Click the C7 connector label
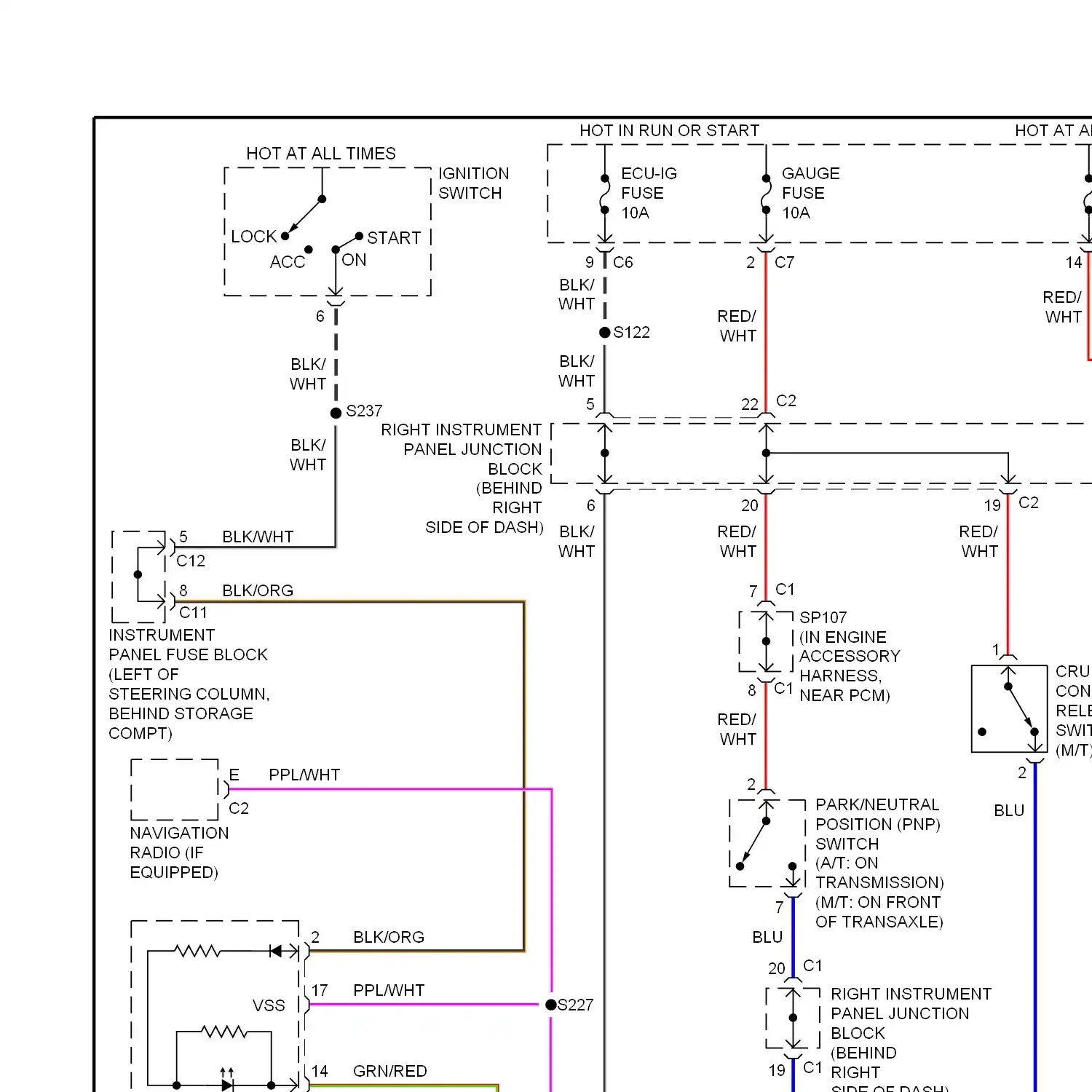Screen dimensions: 1092x1092 (785, 262)
